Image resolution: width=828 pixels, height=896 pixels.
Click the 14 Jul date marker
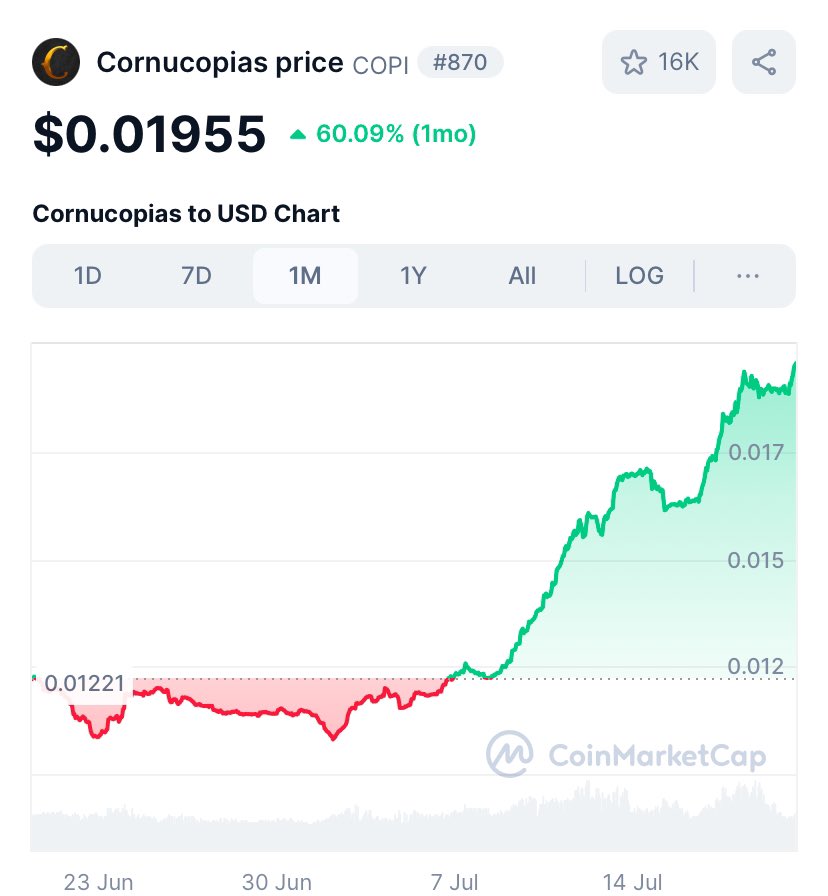pyautogui.click(x=632, y=882)
